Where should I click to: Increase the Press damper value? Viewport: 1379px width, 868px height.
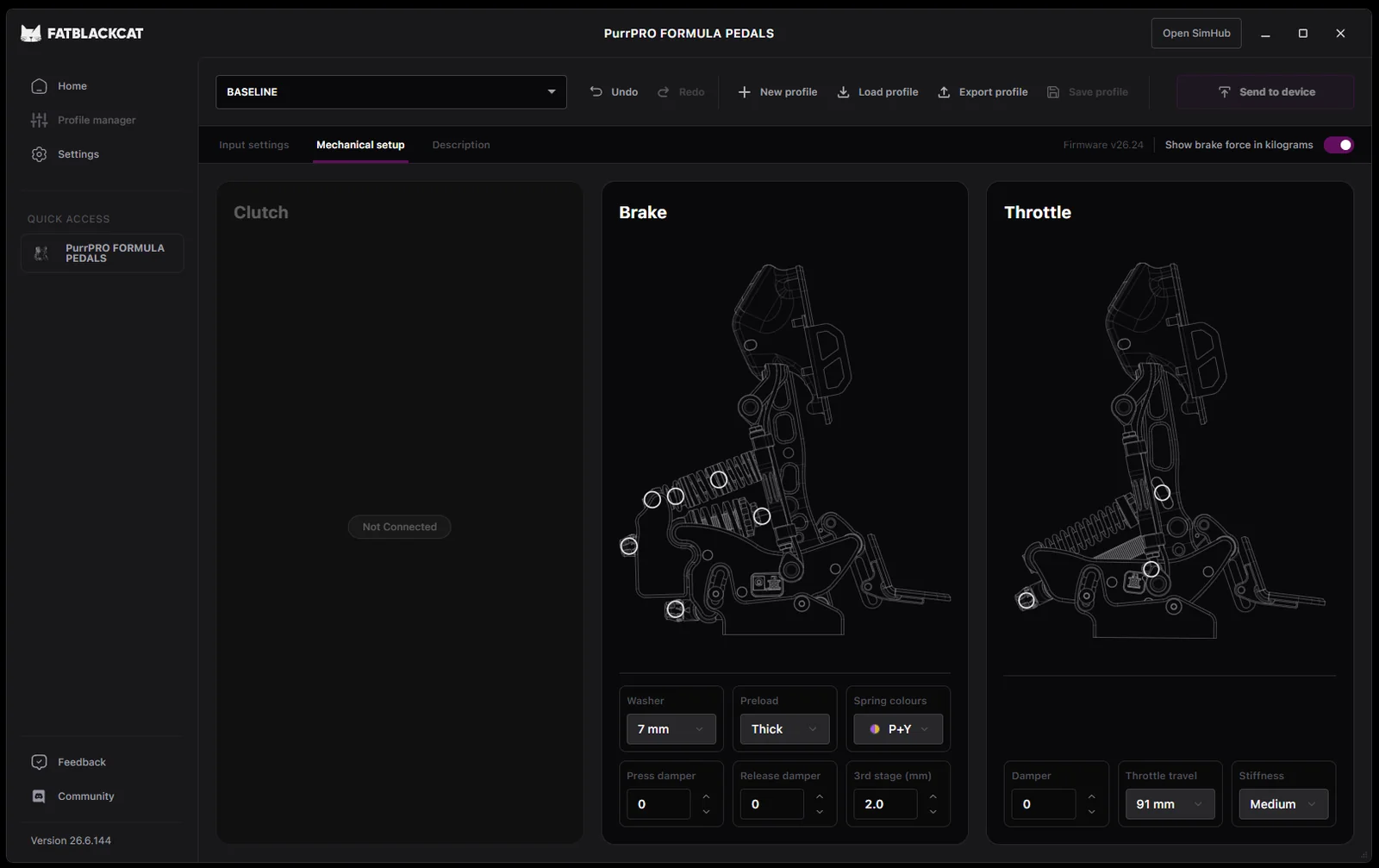coord(706,796)
